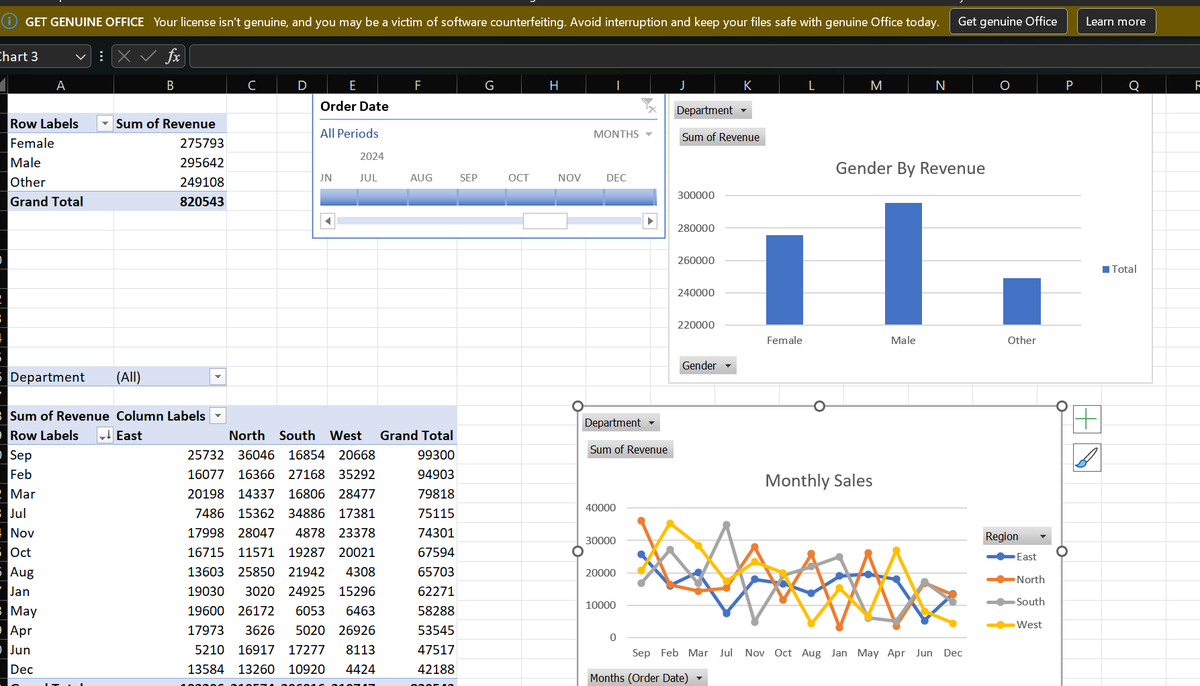Open the Department (All) filter dropdown
The width and height of the screenshot is (1200, 686).
pyautogui.click(x=218, y=377)
